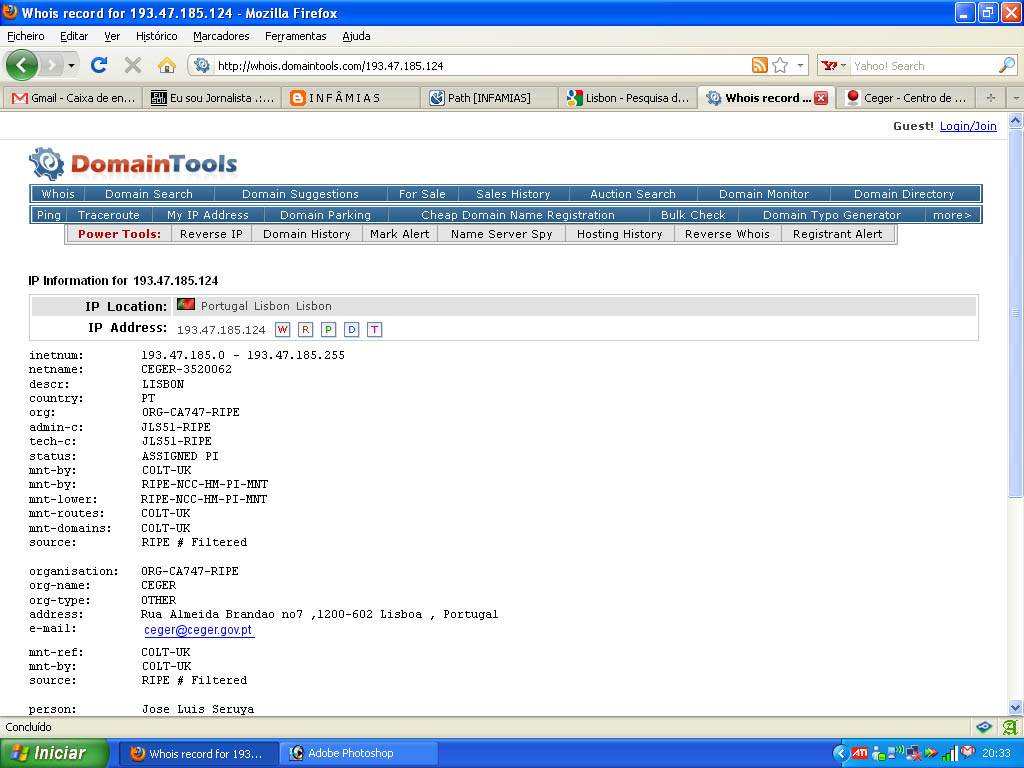Click the W whois icon next to IP
Screen dimensions: 1024x768
(x=282, y=329)
